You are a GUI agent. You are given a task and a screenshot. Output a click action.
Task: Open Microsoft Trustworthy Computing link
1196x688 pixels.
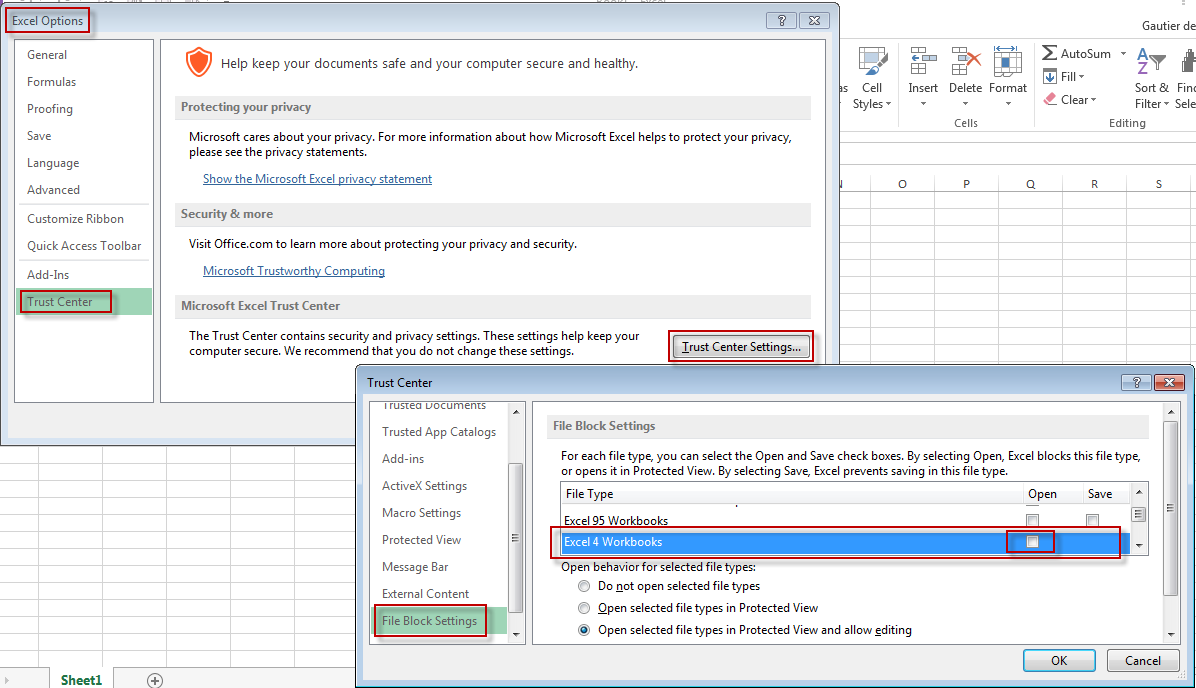point(294,271)
